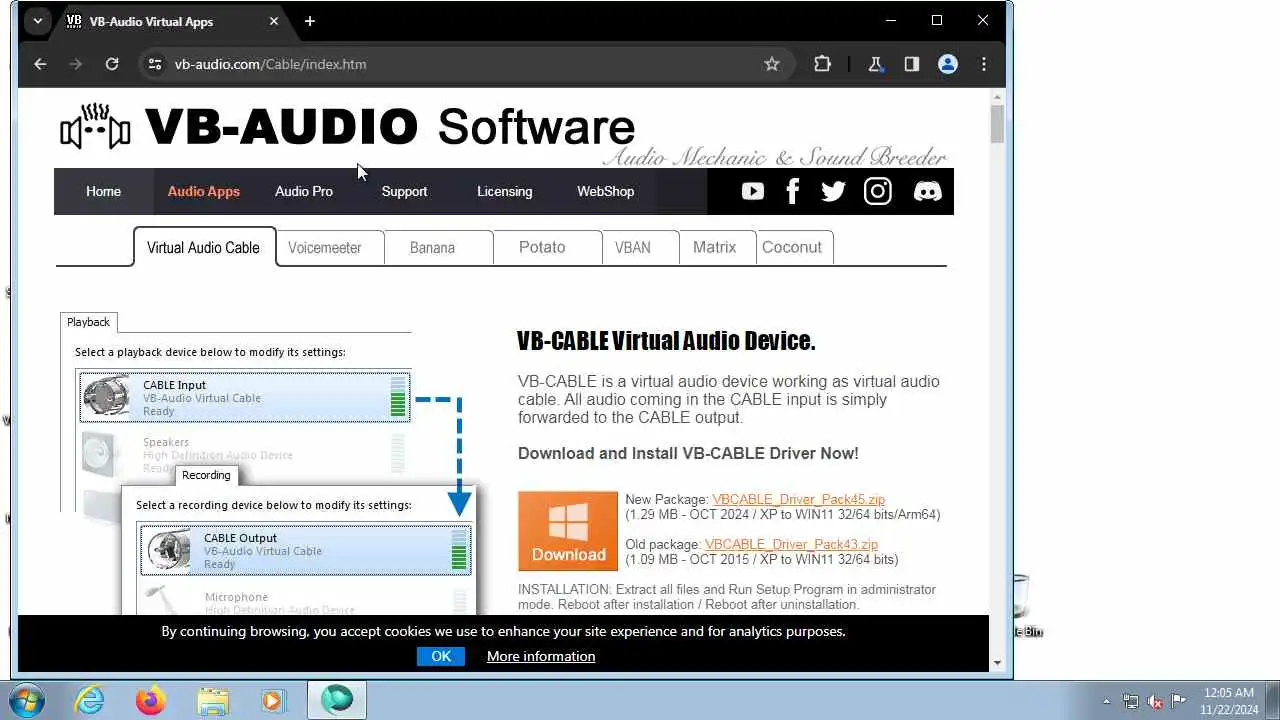
Task: Open the Licensing menu
Action: click(x=505, y=191)
